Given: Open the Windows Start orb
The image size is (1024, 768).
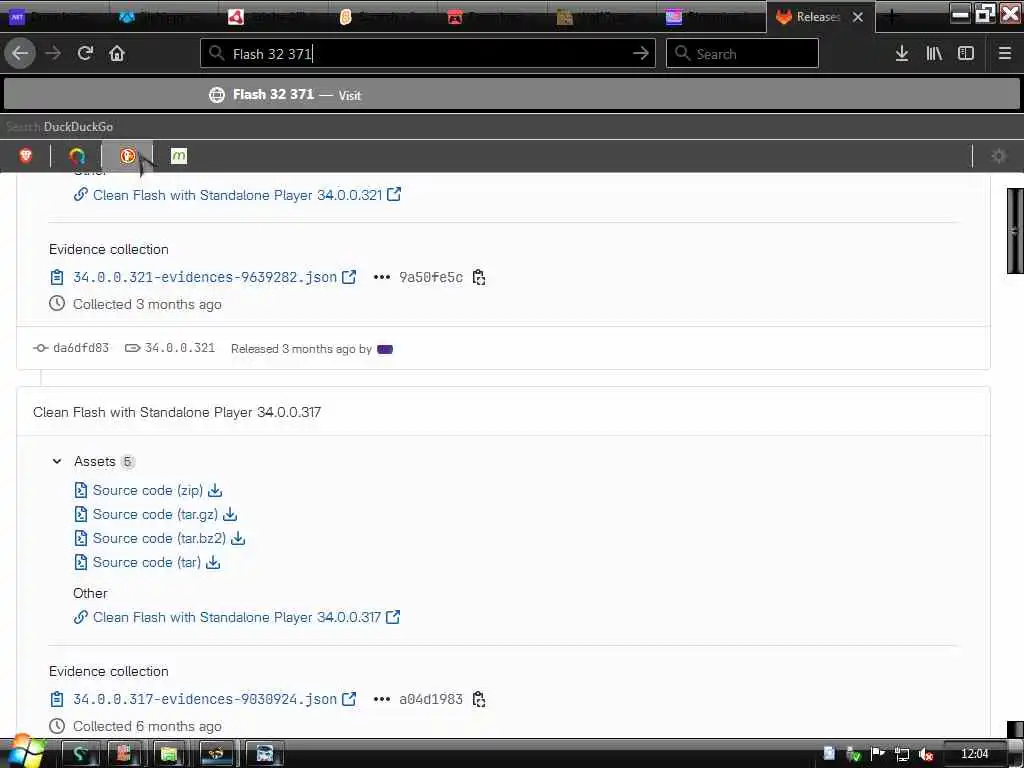Looking at the screenshot, I should point(25,752).
